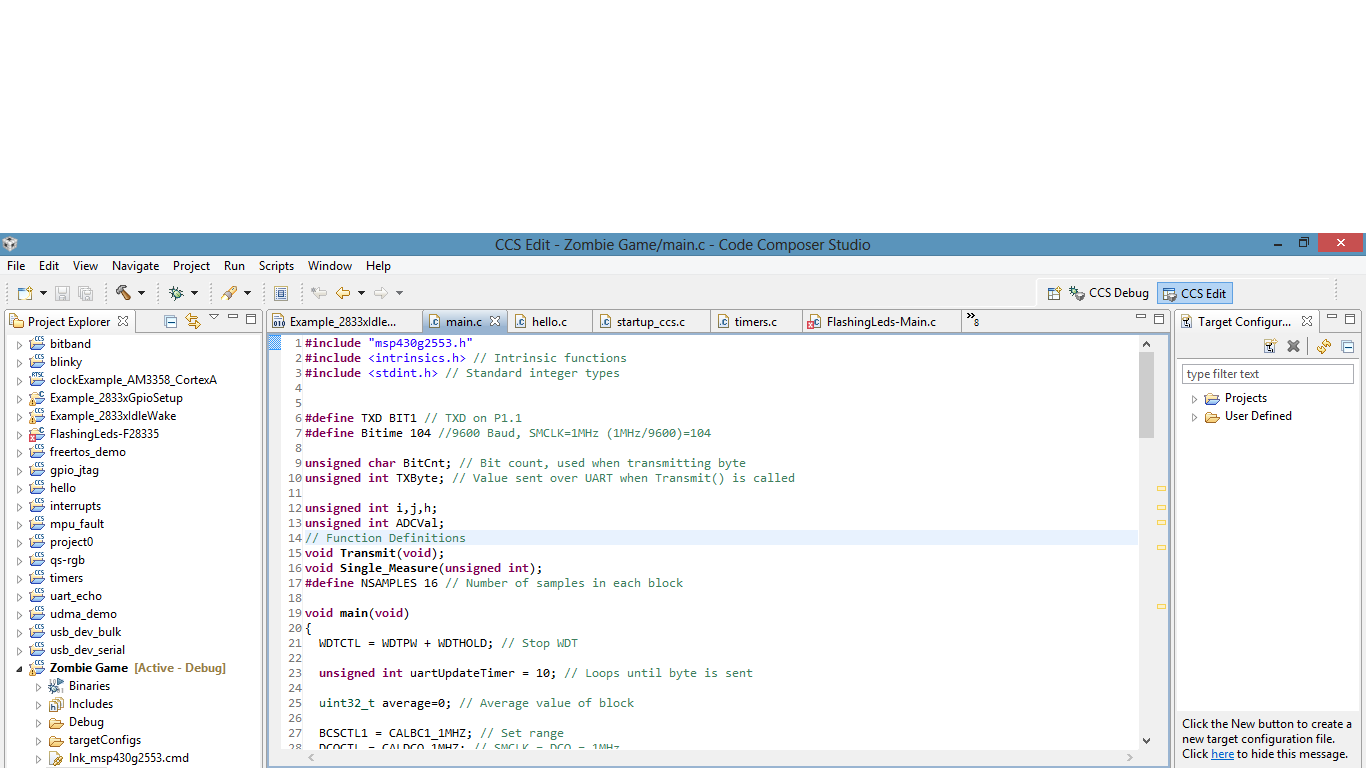
Task: Refresh the Target Configurations view
Action: [1324, 346]
